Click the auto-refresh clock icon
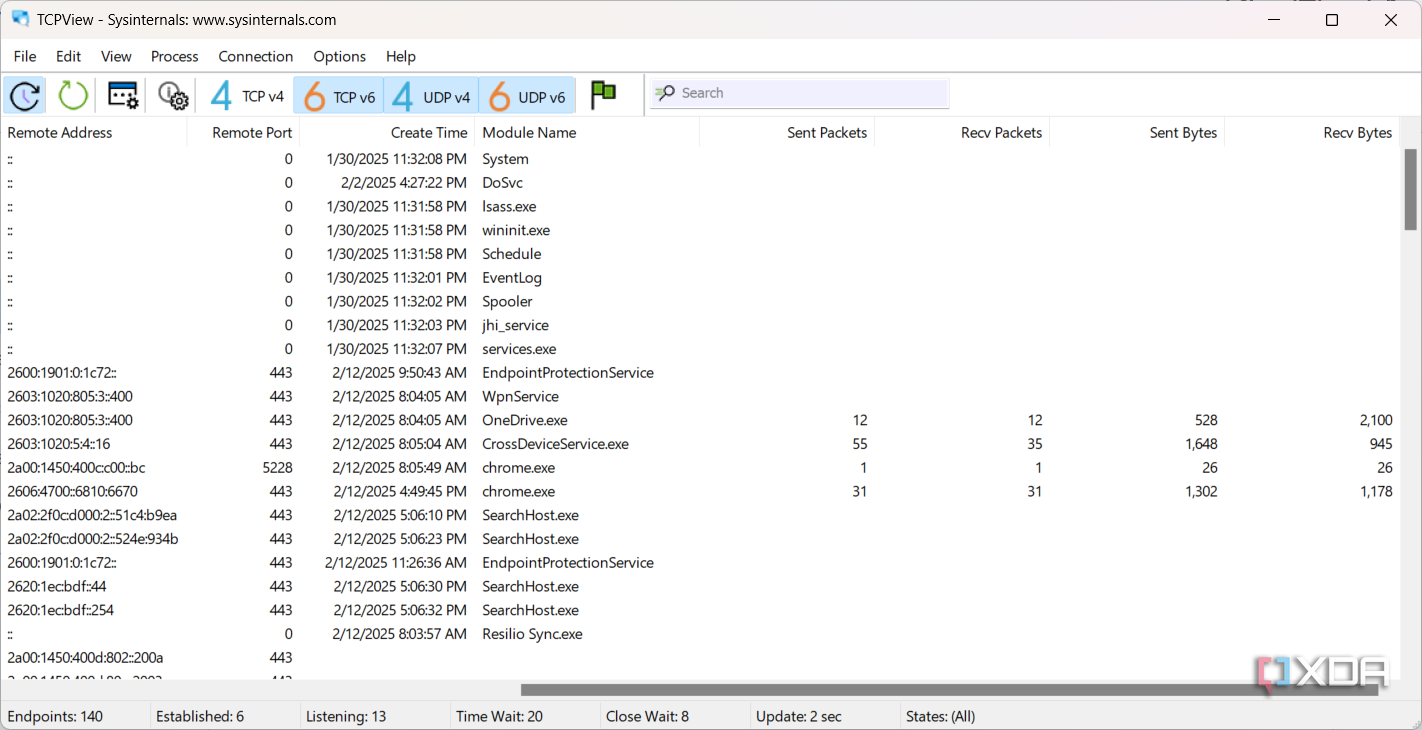This screenshot has width=1422, height=730. pyautogui.click(x=25, y=95)
